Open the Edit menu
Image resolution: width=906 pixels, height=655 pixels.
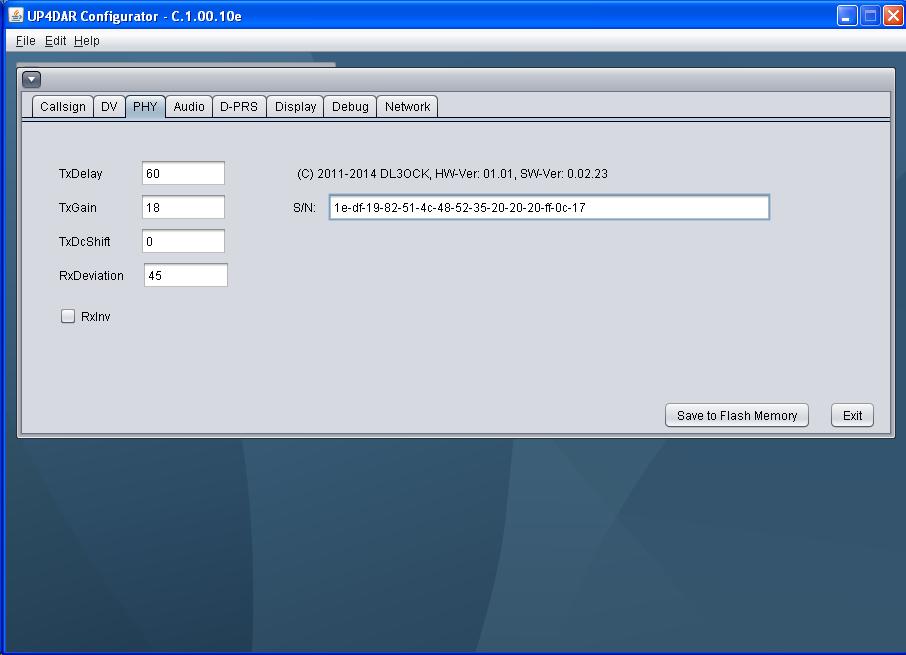pos(55,41)
